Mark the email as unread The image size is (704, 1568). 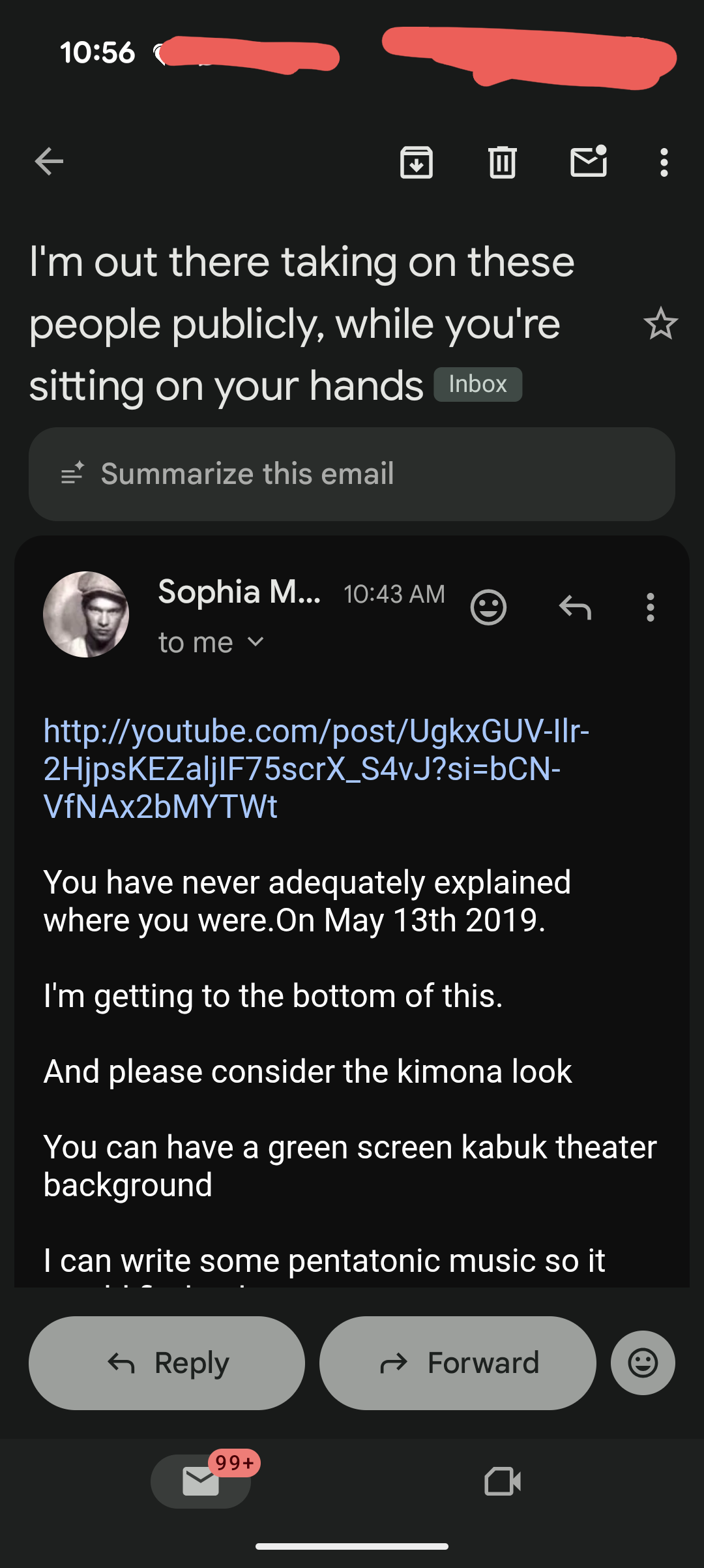pyautogui.click(x=589, y=162)
